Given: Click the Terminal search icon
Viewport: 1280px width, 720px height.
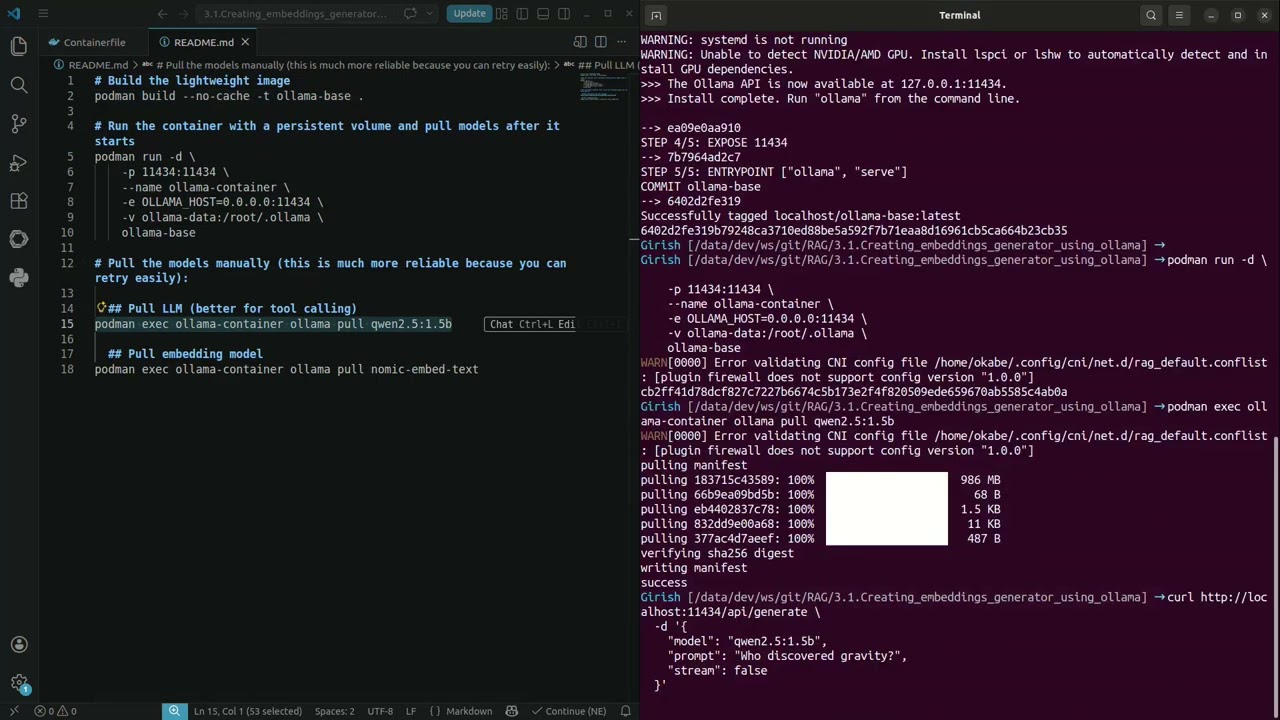Looking at the screenshot, I should pyautogui.click(x=1151, y=15).
